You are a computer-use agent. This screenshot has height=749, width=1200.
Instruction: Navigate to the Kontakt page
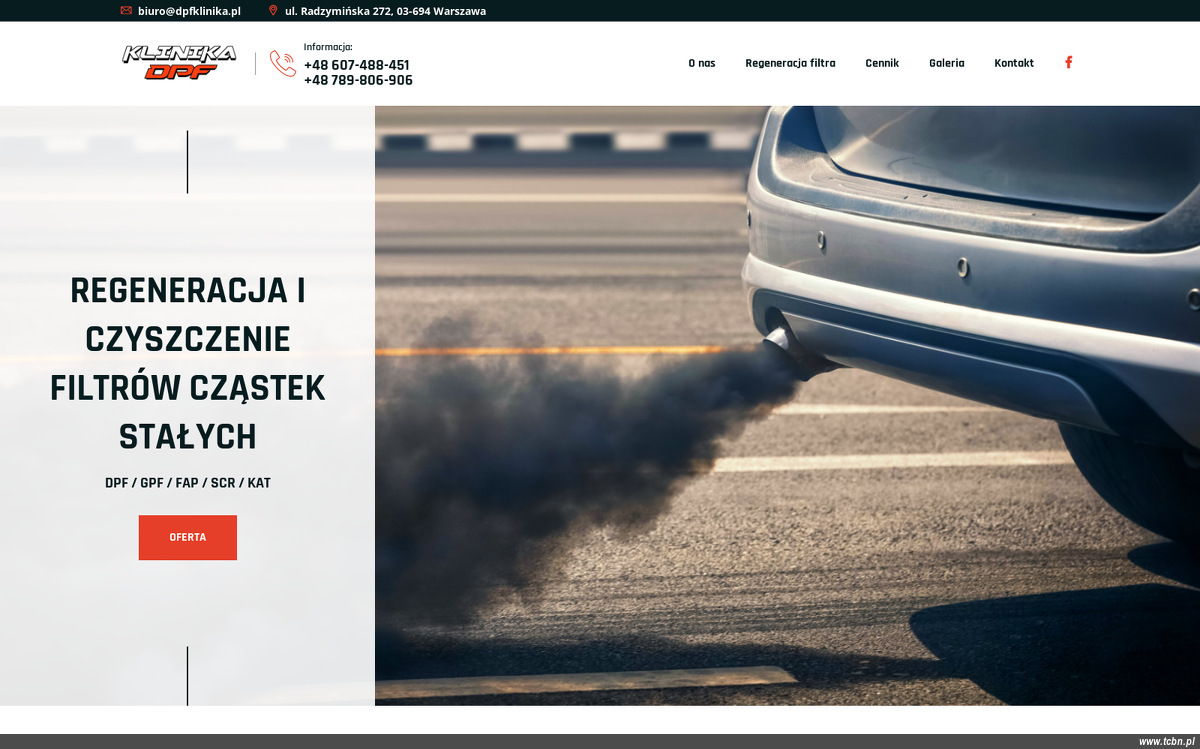[1014, 63]
